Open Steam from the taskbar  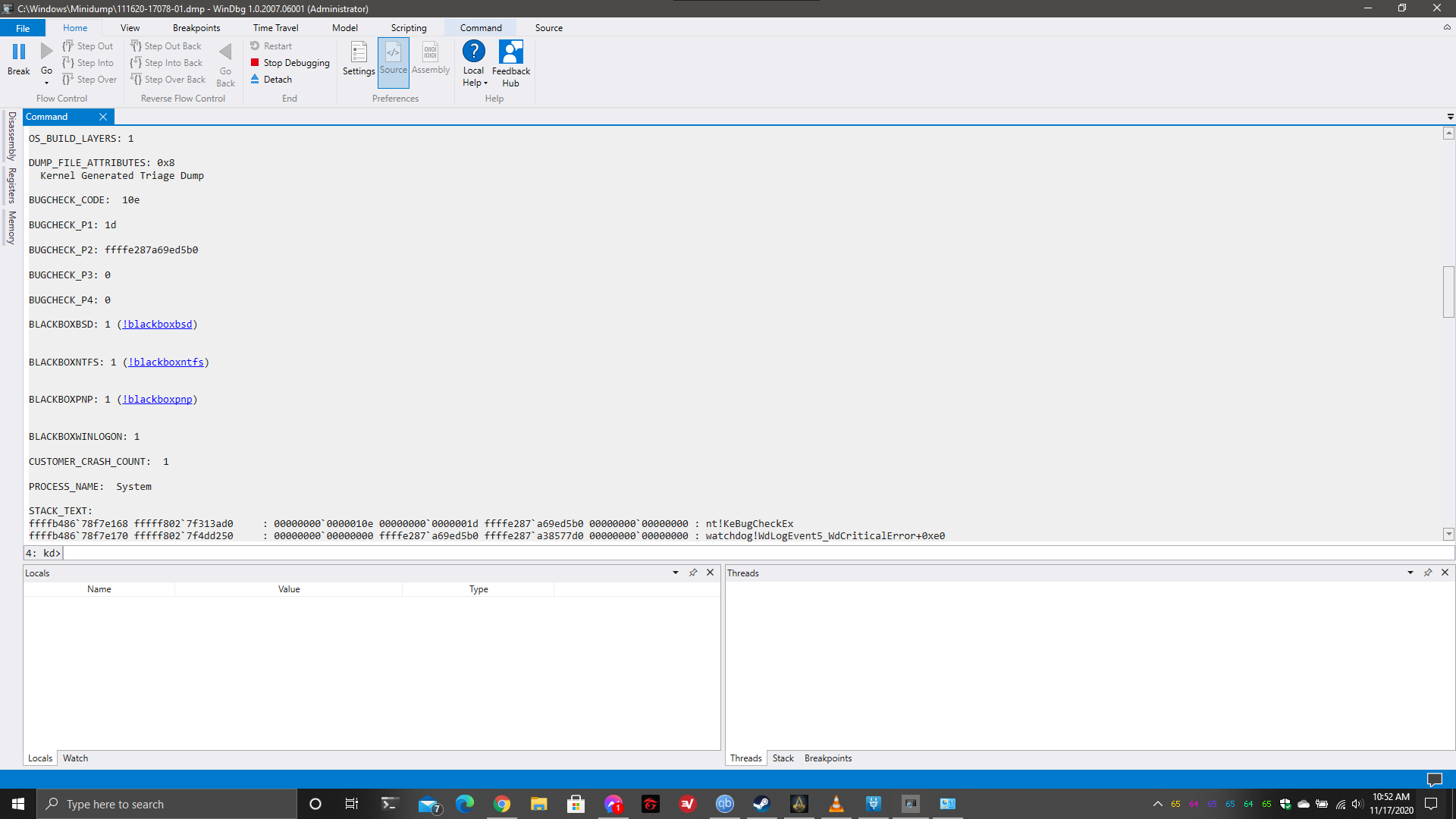[761, 804]
